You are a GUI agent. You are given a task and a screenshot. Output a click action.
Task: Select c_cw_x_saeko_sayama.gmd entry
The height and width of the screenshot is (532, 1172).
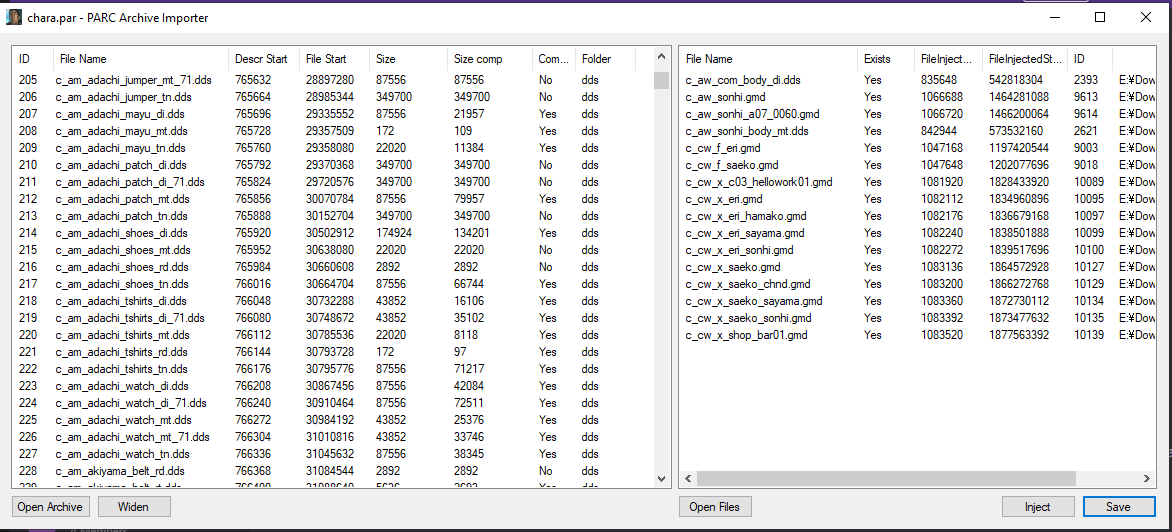917,301
